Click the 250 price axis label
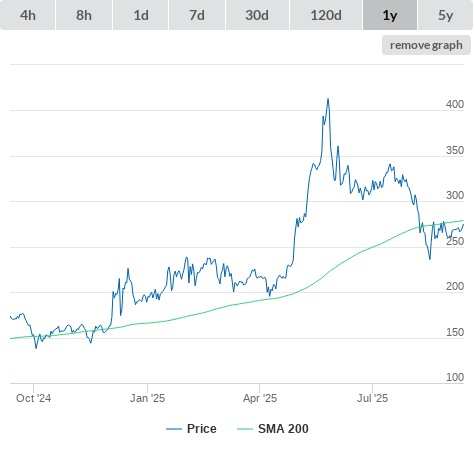This screenshot has height=455, width=474. point(455,241)
